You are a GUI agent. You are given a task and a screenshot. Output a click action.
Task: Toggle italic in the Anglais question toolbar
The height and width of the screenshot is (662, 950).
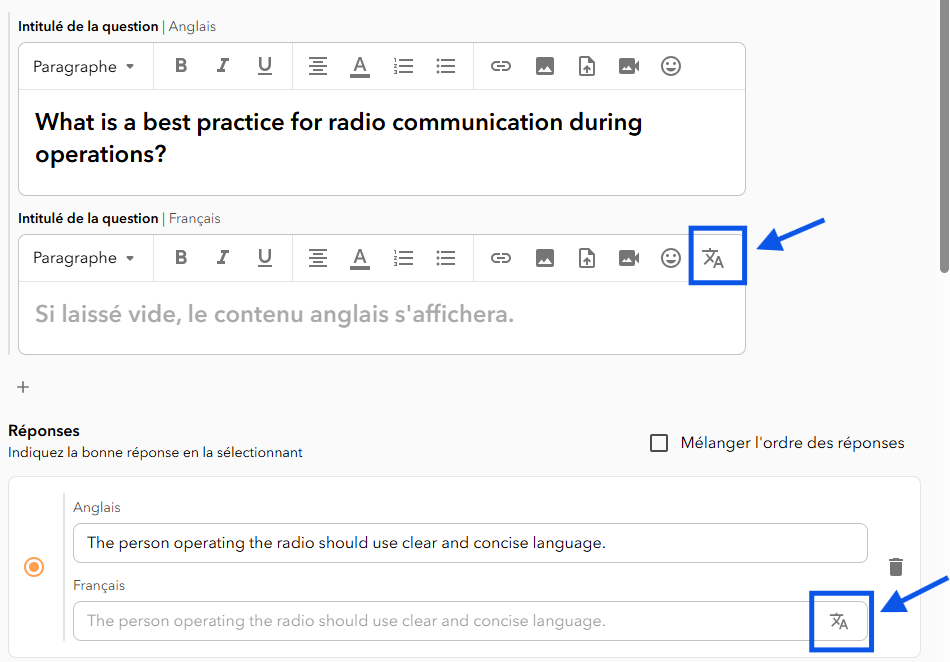coord(223,65)
